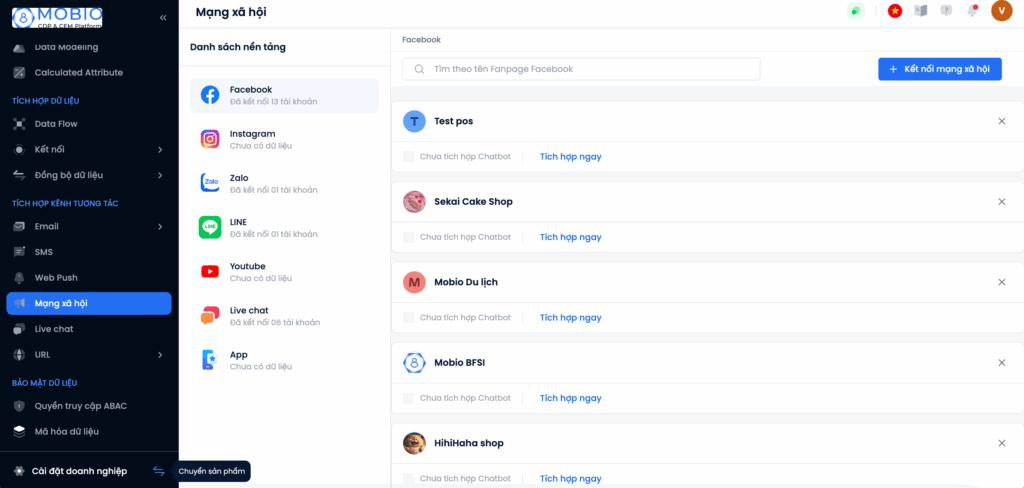Click the Mobio BFSI page avatar
This screenshot has width=1024, height=488.
coord(414,363)
